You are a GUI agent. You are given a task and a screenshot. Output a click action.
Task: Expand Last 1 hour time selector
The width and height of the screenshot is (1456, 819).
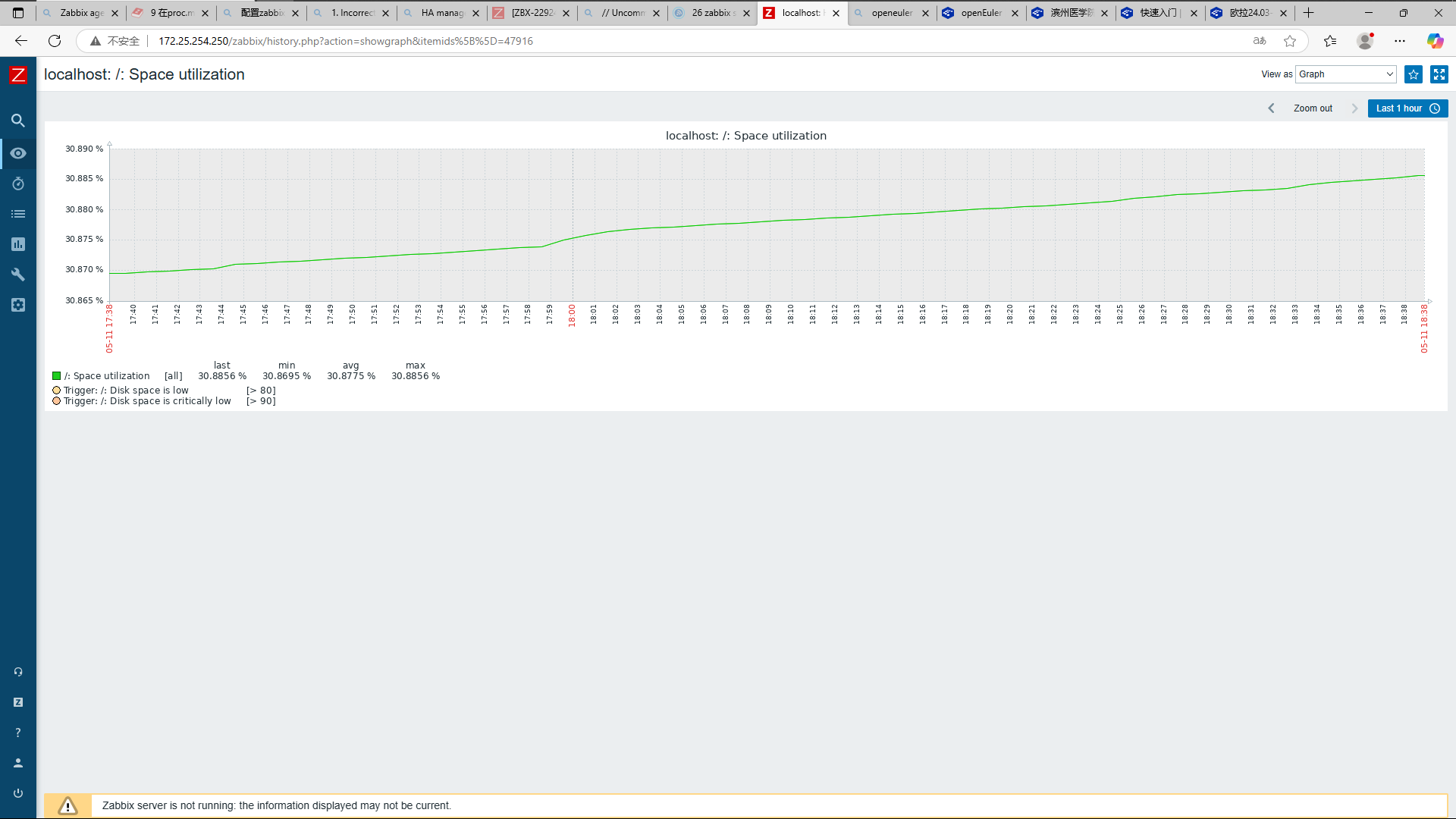pyautogui.click(x=1407, y=108)
